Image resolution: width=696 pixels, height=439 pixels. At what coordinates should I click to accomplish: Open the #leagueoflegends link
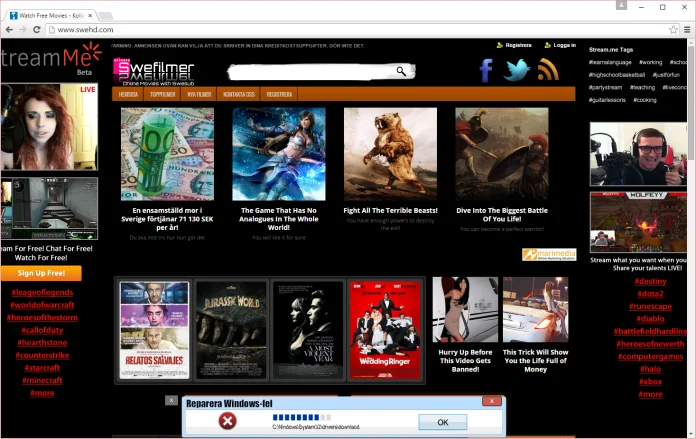(42, 293)
